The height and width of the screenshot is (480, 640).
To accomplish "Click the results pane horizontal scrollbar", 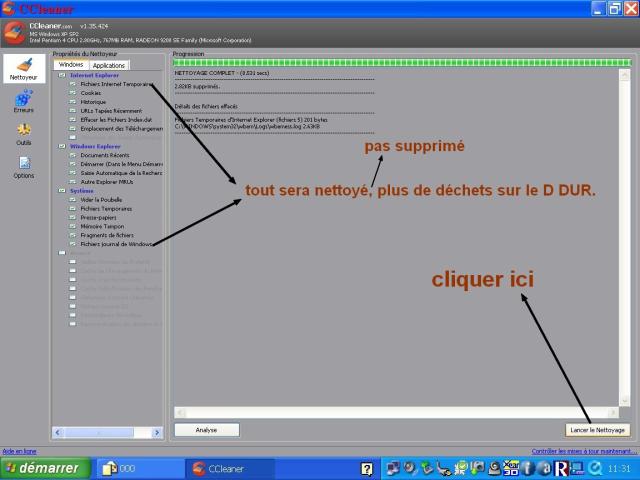I will (396, 412).
